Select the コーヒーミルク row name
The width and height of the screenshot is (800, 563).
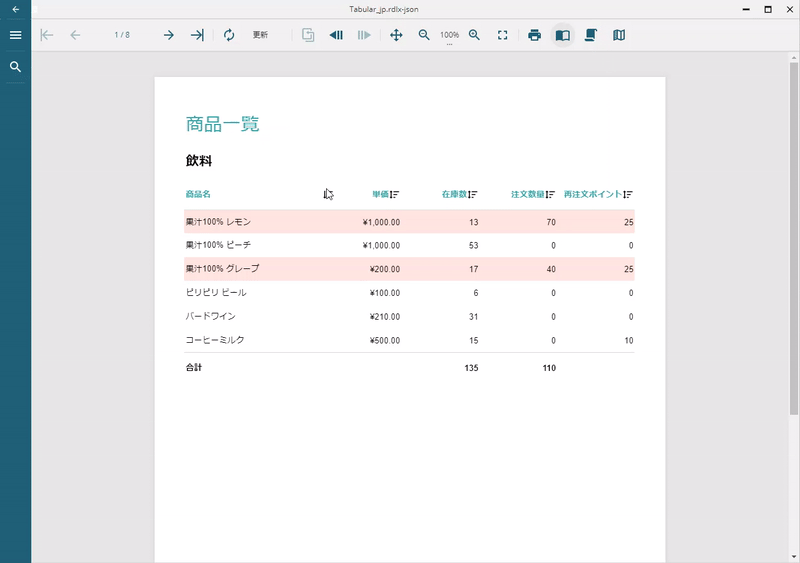click(215, 340)
